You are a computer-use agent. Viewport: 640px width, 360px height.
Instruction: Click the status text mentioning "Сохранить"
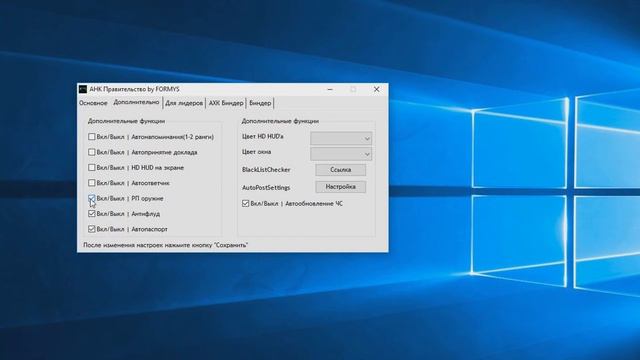(165, 245)
